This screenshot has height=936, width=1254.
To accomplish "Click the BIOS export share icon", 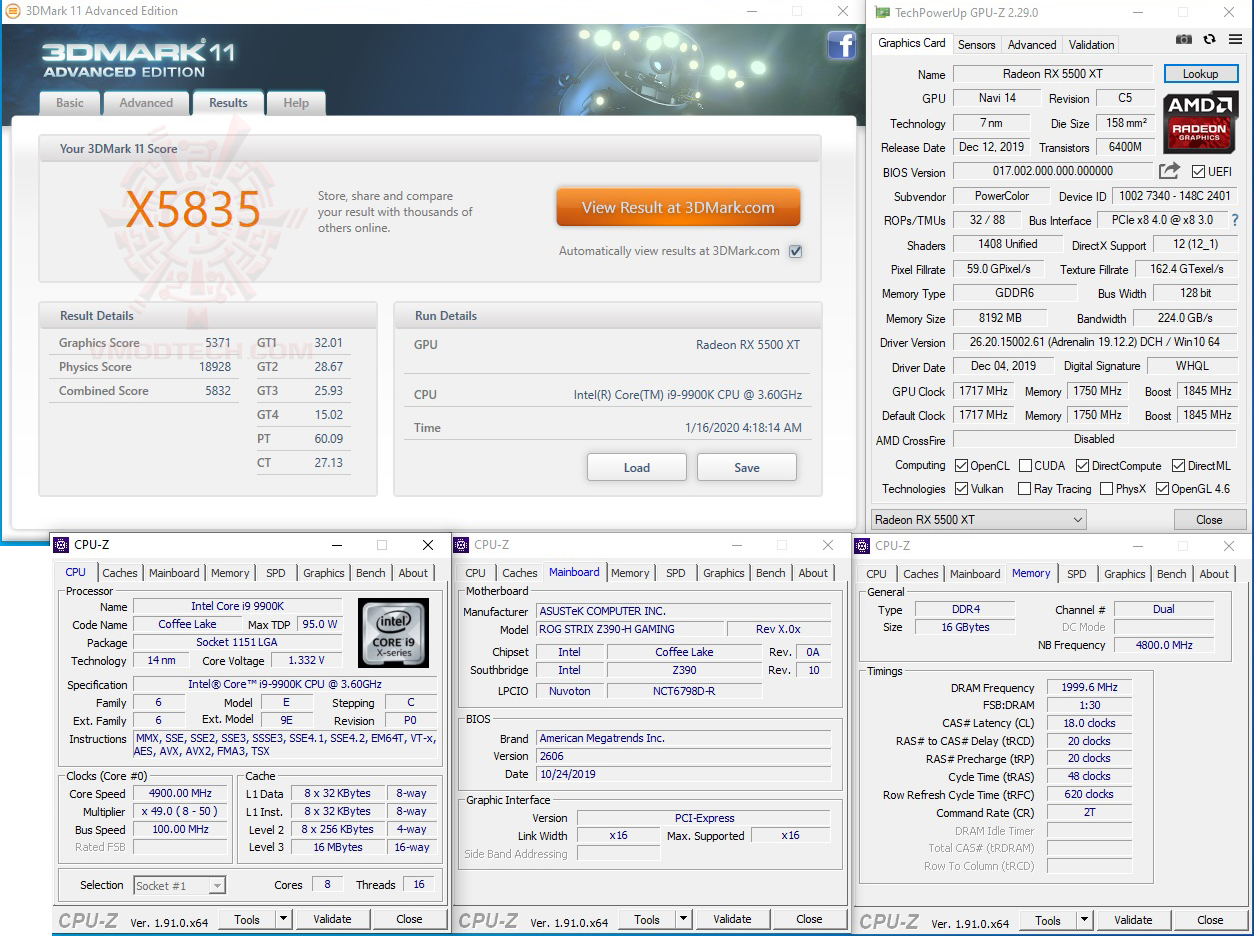I will [x=1169, y=171].
